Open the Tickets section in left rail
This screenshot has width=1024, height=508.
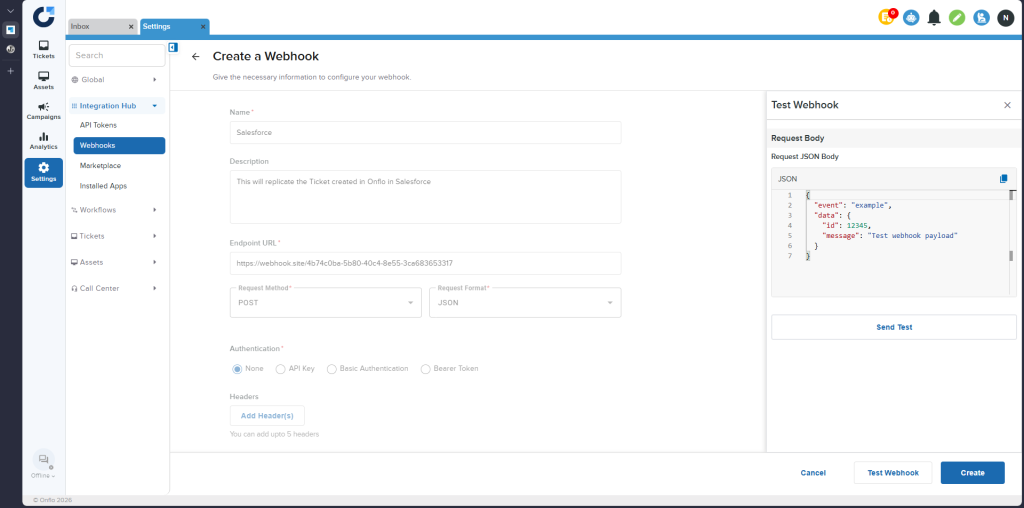pos(44,49)
